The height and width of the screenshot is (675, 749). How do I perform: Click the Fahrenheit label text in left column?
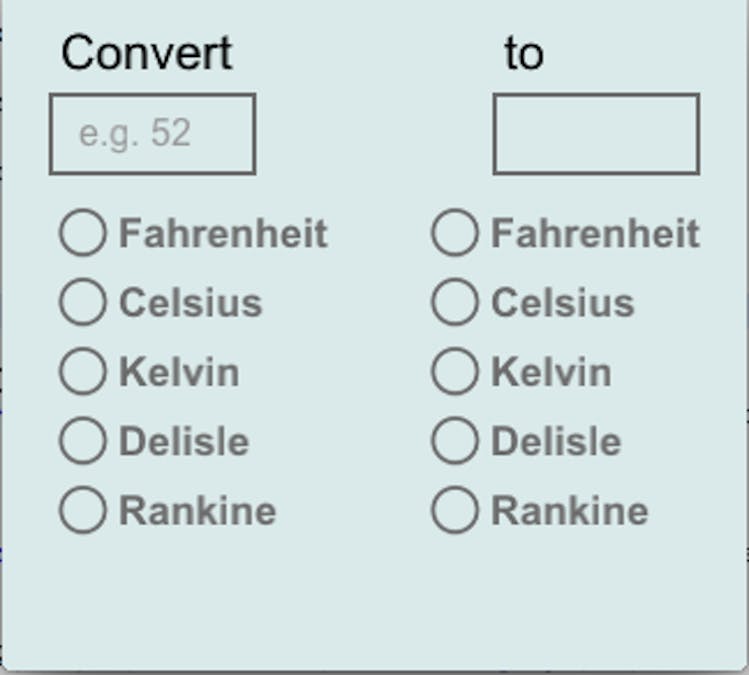[223, 234]
